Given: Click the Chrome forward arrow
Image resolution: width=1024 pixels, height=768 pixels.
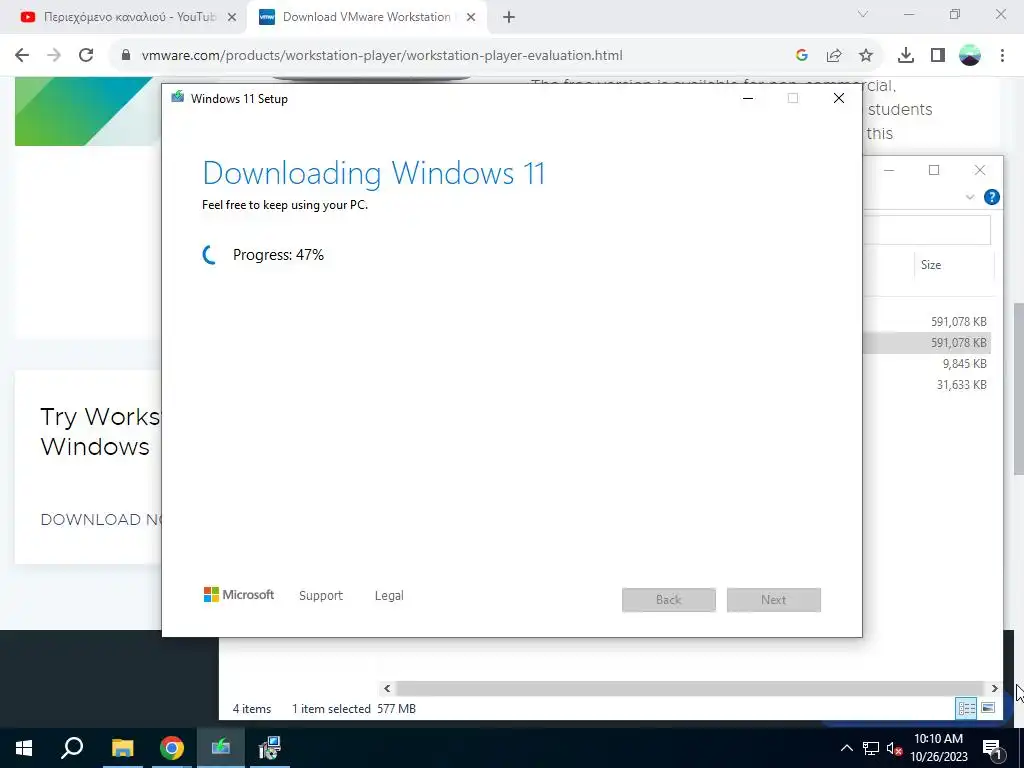Looking at the screenshot, I should tap(54, 56).
